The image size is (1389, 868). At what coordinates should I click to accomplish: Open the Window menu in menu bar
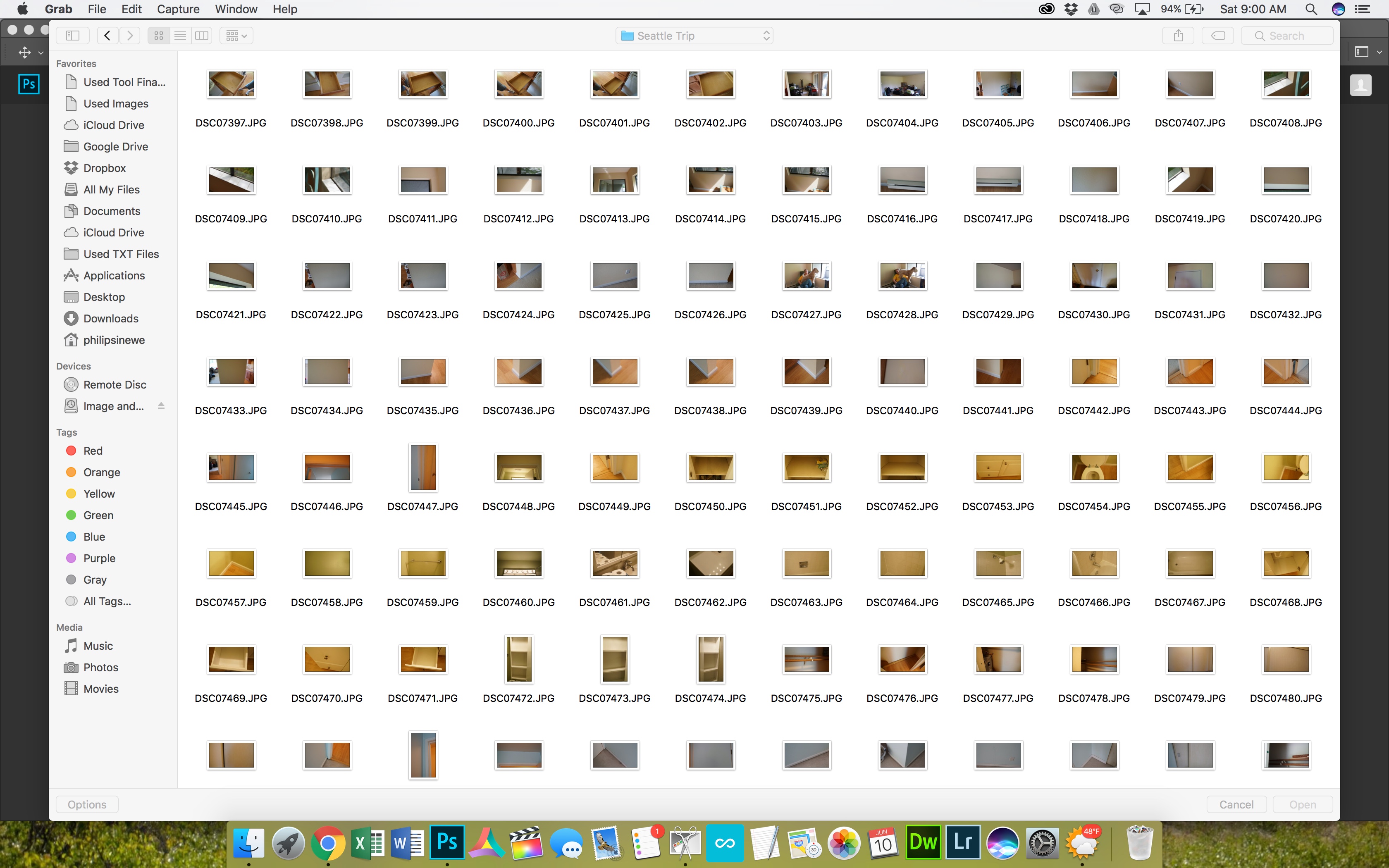pos(236,9)
